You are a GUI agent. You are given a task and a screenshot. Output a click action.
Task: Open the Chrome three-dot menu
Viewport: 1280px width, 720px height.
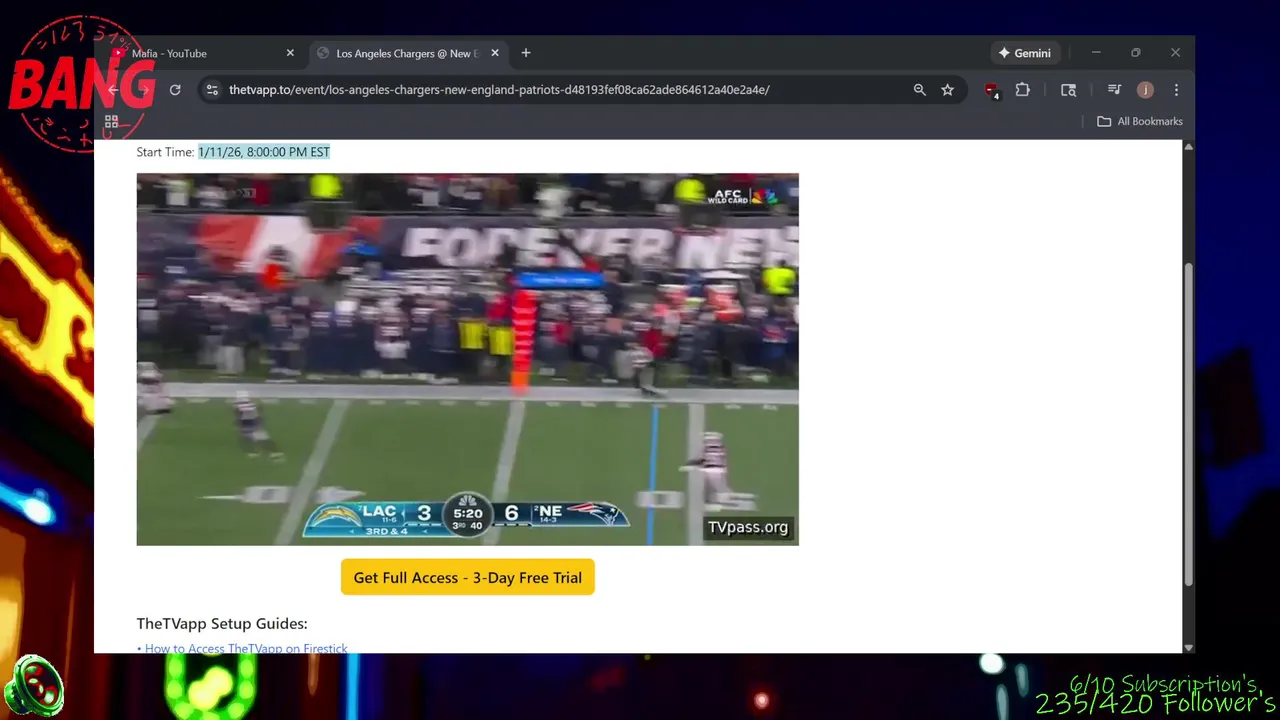[1176, 90]
